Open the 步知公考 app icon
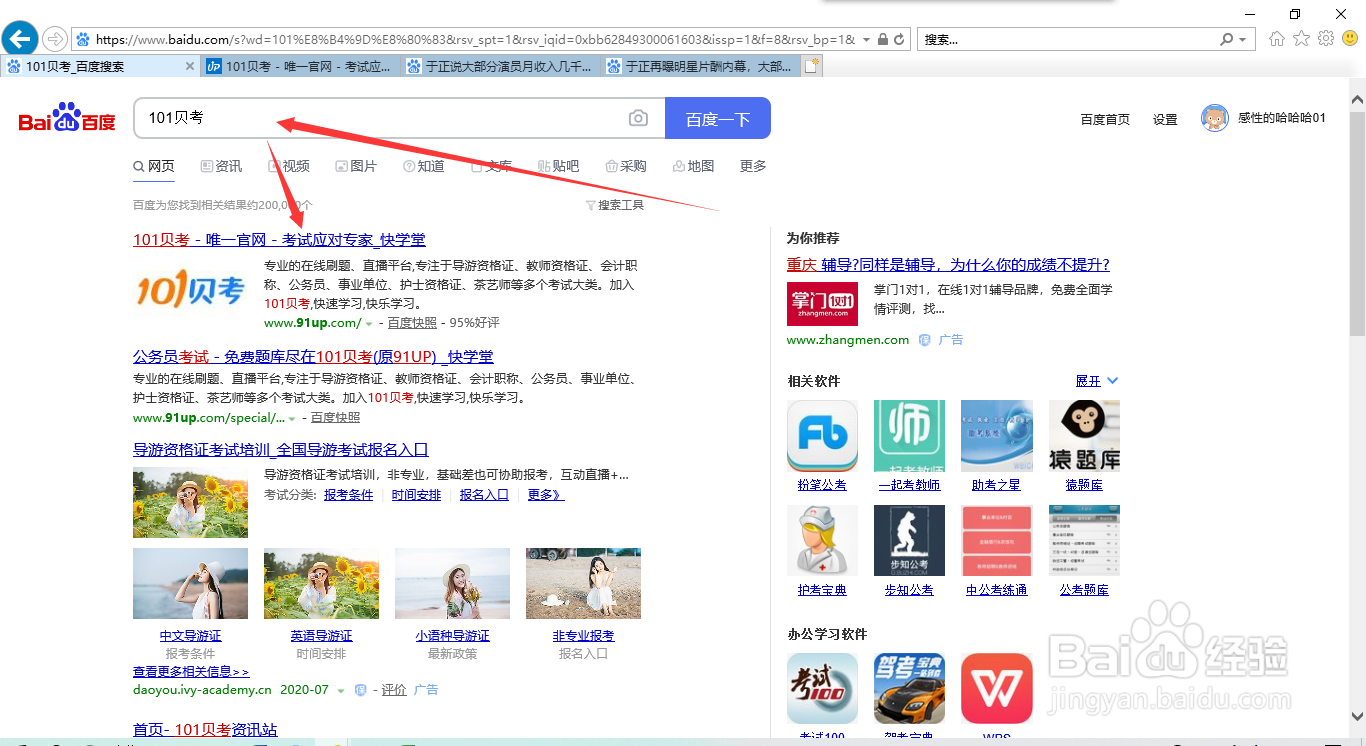1366x746 pixels. tap(909, 541)
